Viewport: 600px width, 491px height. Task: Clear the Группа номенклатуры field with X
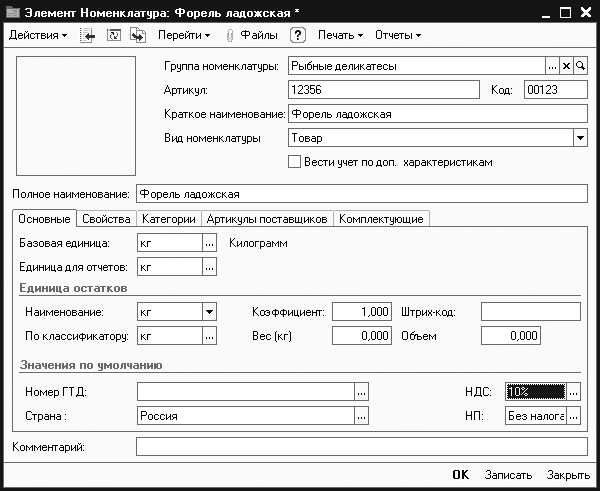coord(566,66)
